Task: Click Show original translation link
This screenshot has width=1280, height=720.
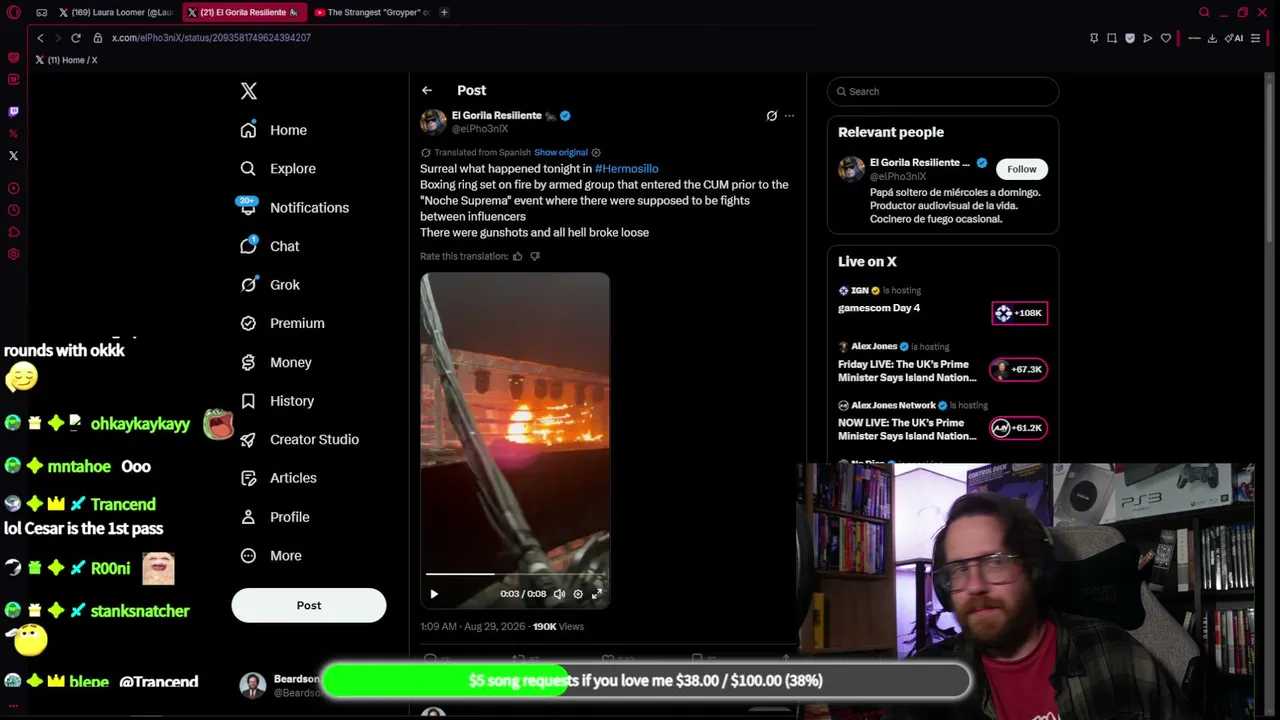Action: click(561, 153)
